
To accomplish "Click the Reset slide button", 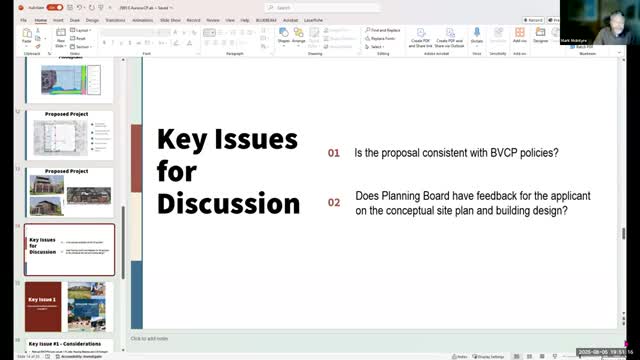I will [x=78, y=38].
